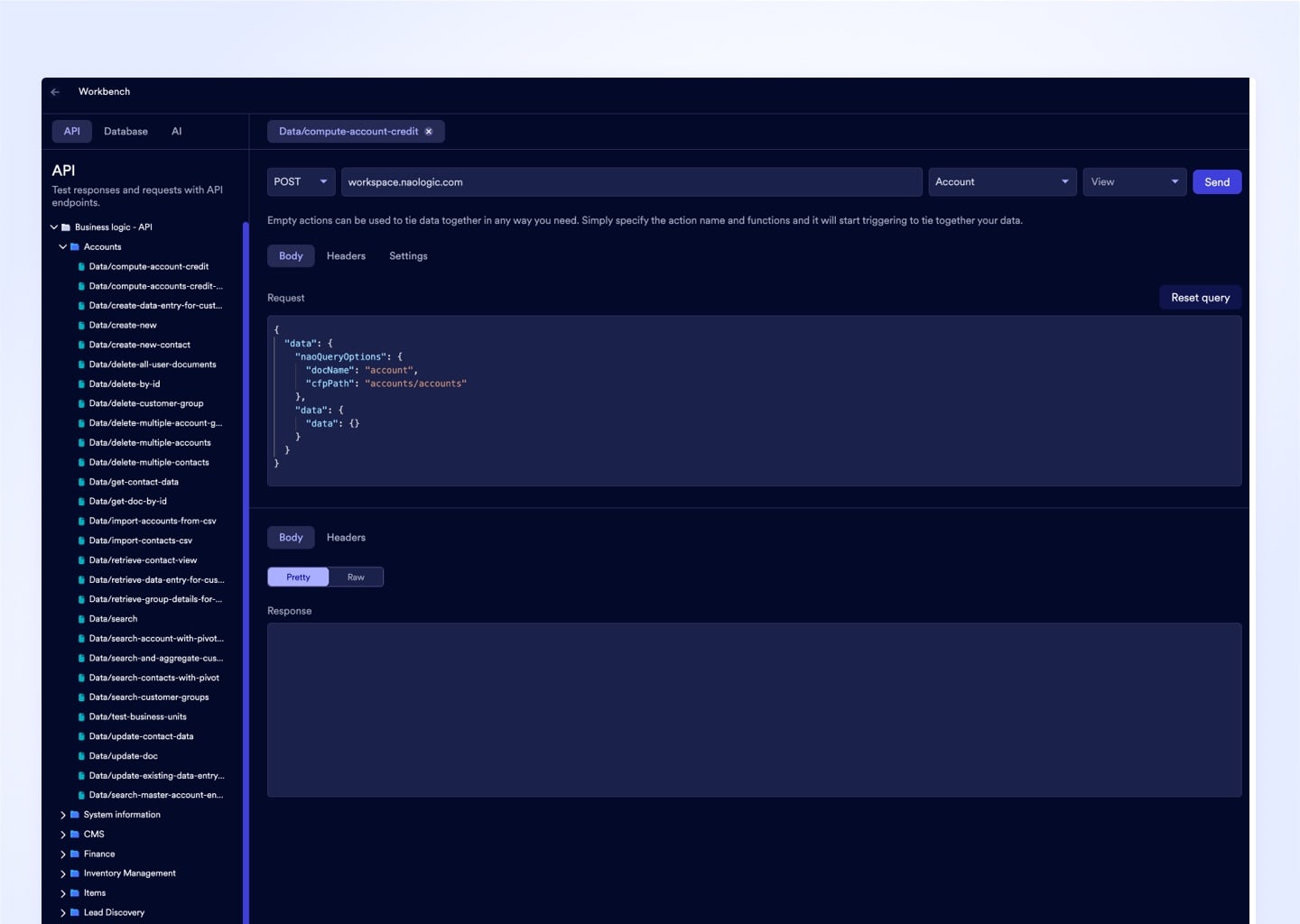
Task: Click the file icon of Data/create-new-contact
Action: click(81, 346)
